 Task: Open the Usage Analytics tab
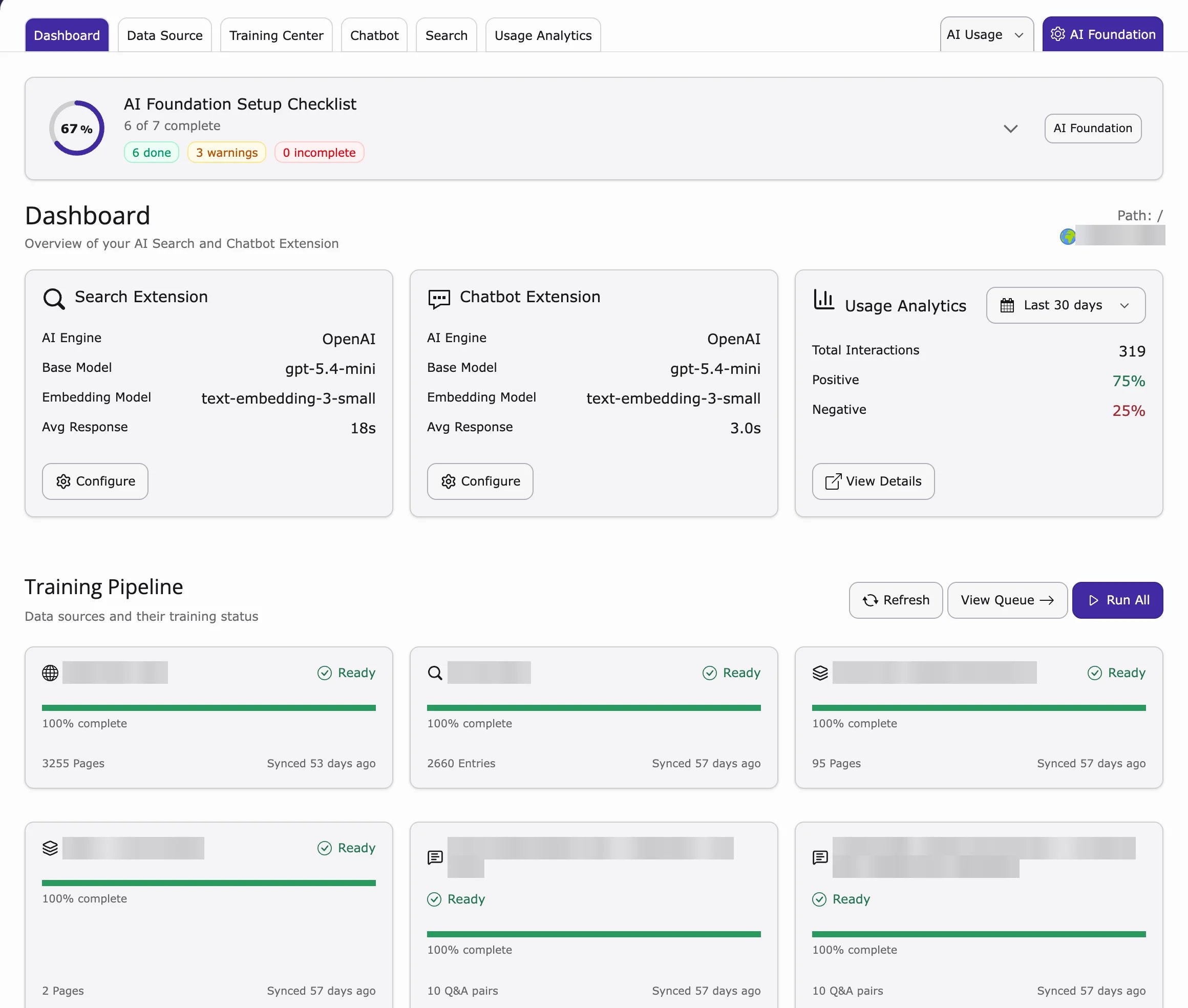coord(543,35)
